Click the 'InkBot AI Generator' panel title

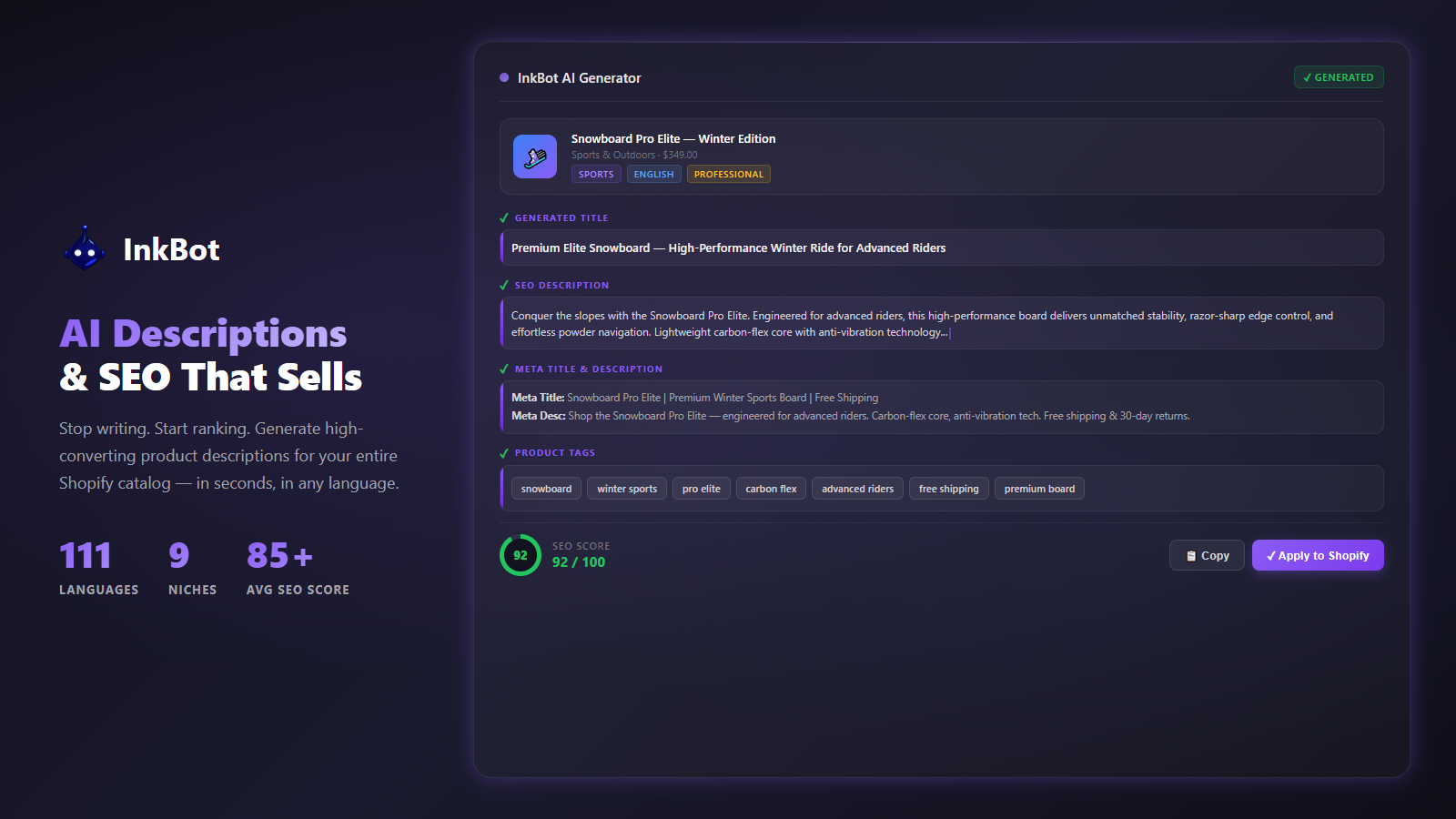point(579,78)
